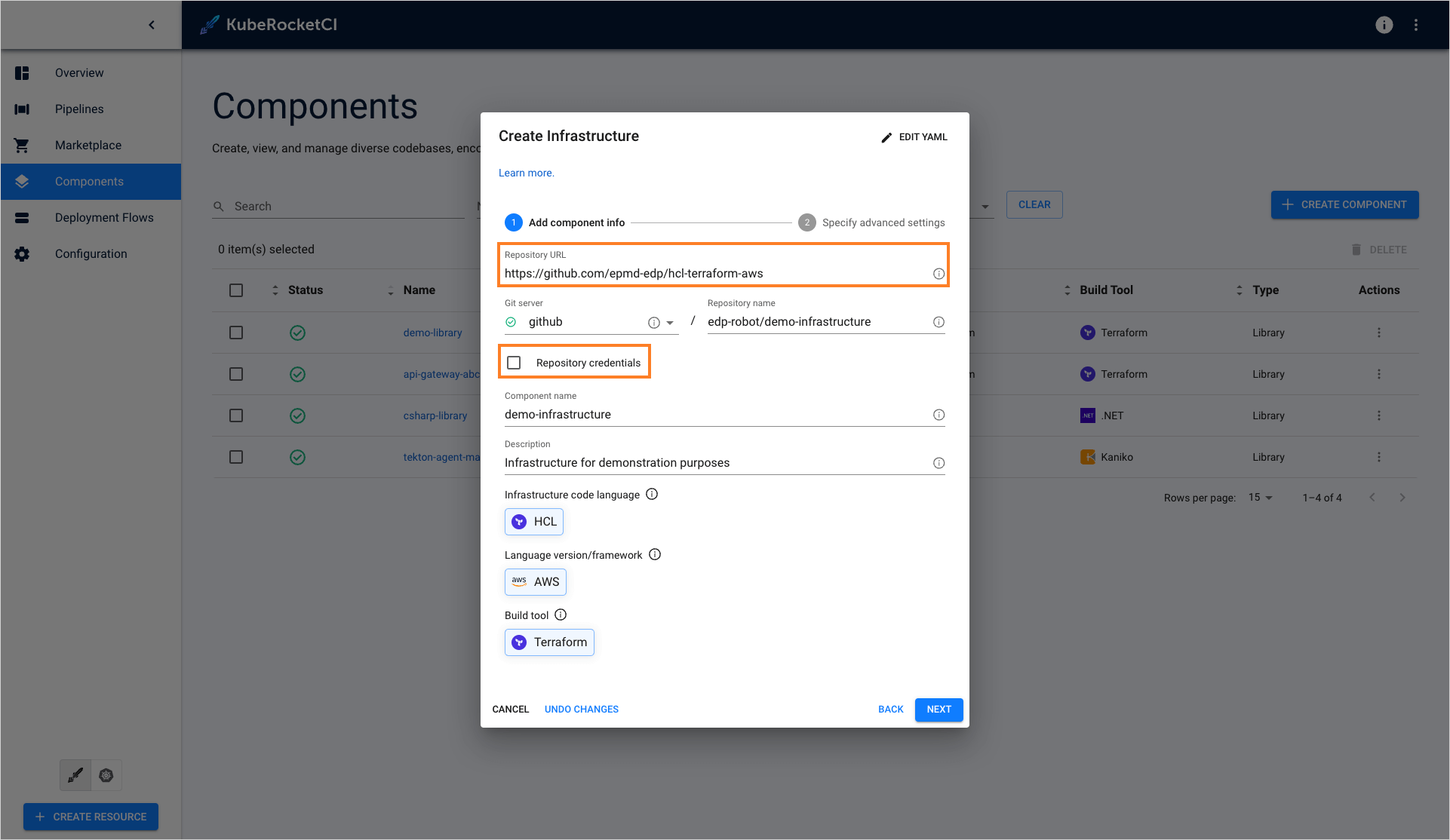Image resolution: width=1450 pixels, height=840 pixels.
Task: Click info icon next to Build tool label
Action: tap(561, 615)
